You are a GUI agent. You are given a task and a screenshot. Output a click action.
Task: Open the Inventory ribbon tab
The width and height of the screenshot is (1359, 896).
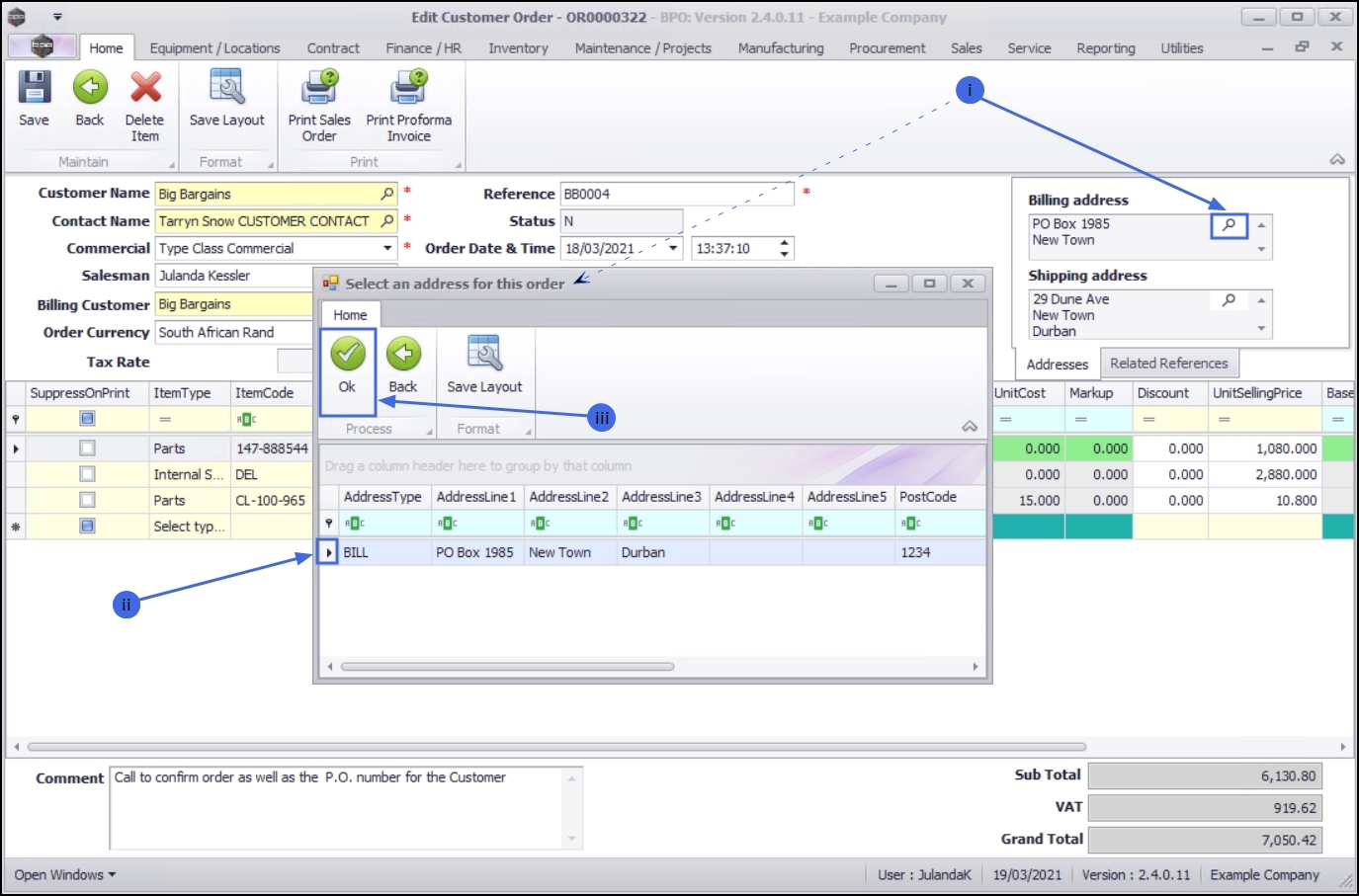coord(518,48)
